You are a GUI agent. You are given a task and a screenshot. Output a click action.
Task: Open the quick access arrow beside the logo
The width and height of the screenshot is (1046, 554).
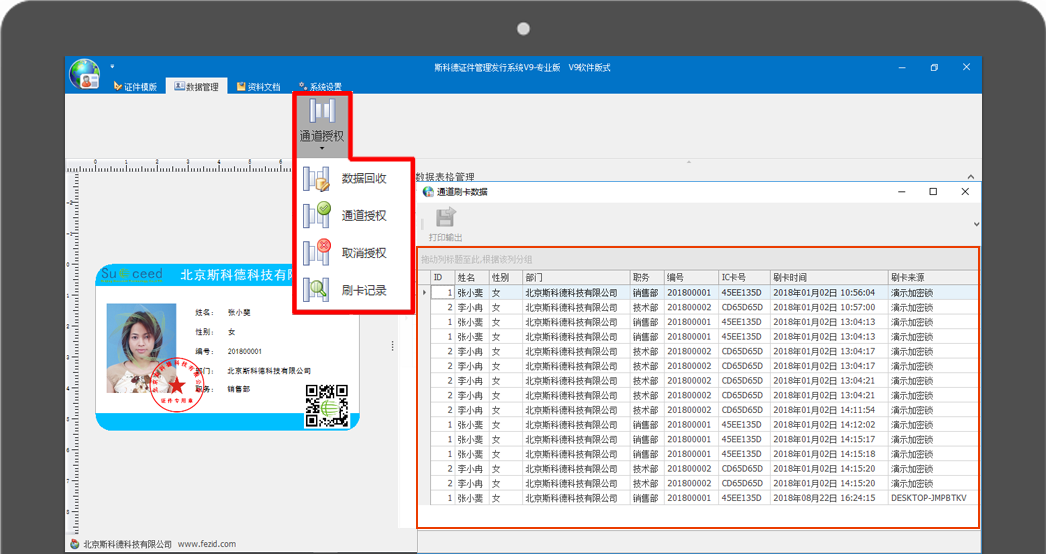click(112, 66)
